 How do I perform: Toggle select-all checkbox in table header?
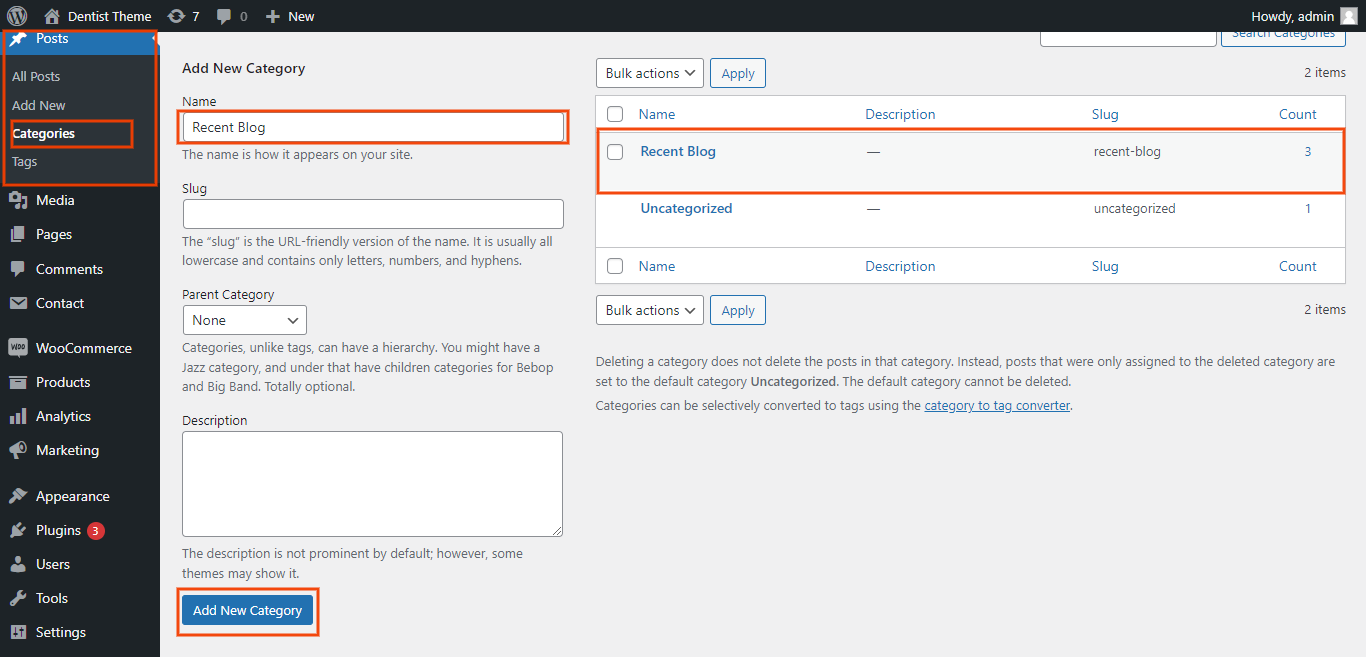tap(615, 114)
